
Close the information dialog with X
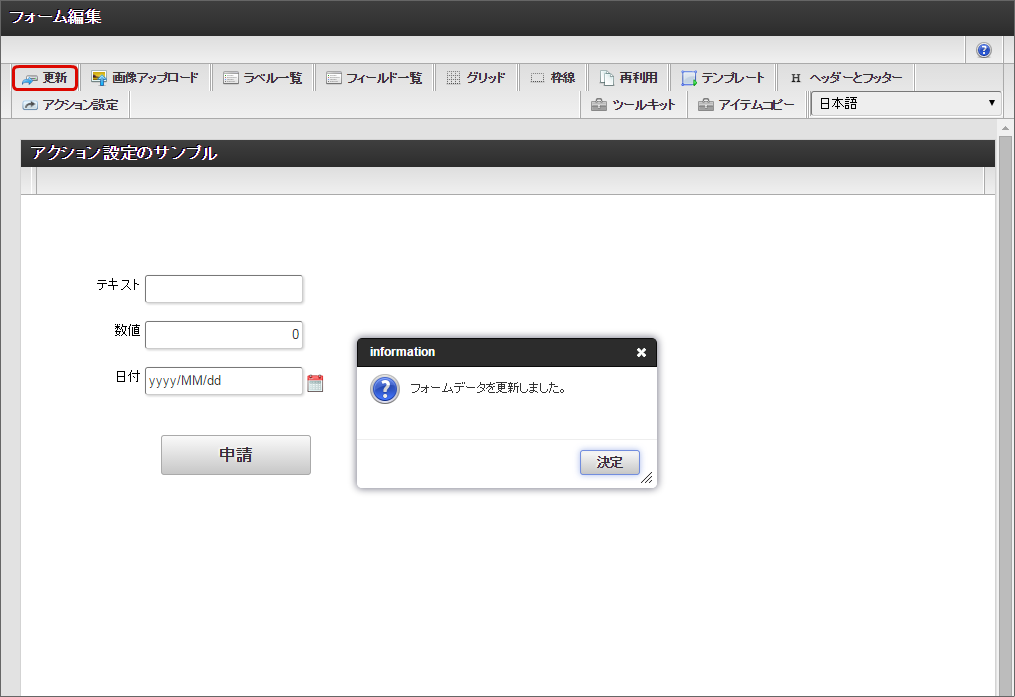[x=641, y=352]
